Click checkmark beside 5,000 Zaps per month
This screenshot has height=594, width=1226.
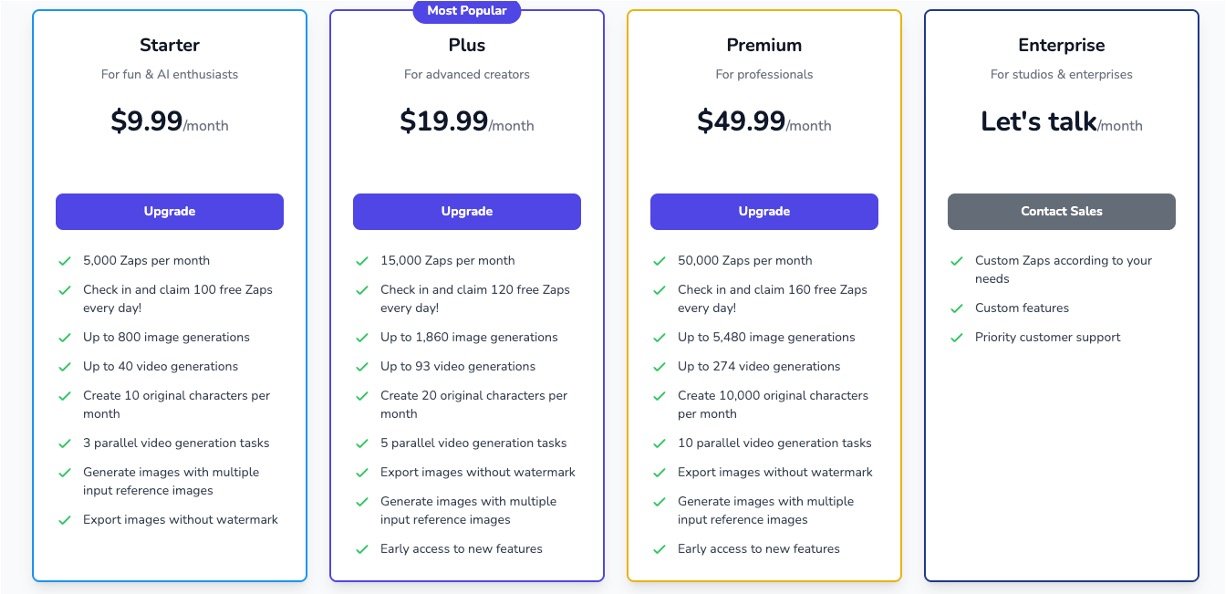[64, 261]
